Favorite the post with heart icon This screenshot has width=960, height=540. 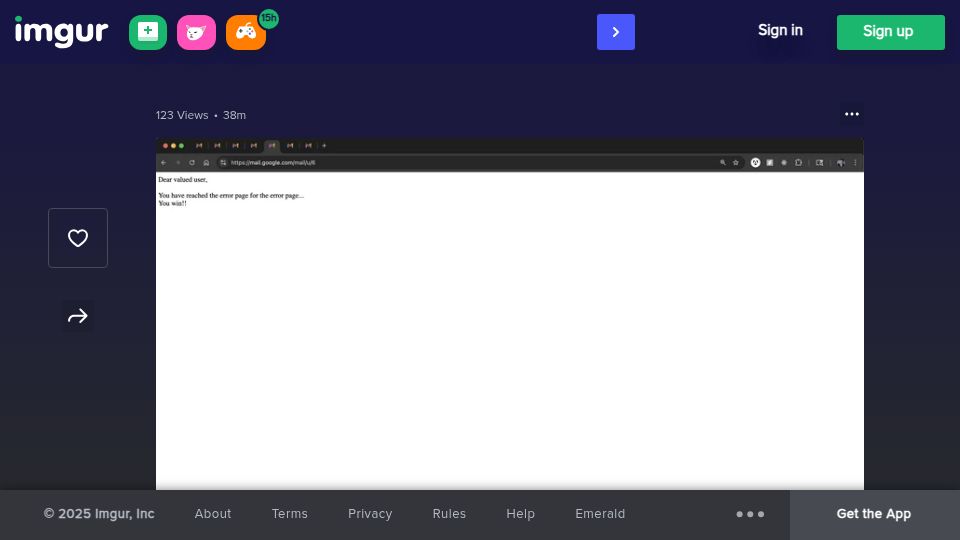tap(78, 238)
